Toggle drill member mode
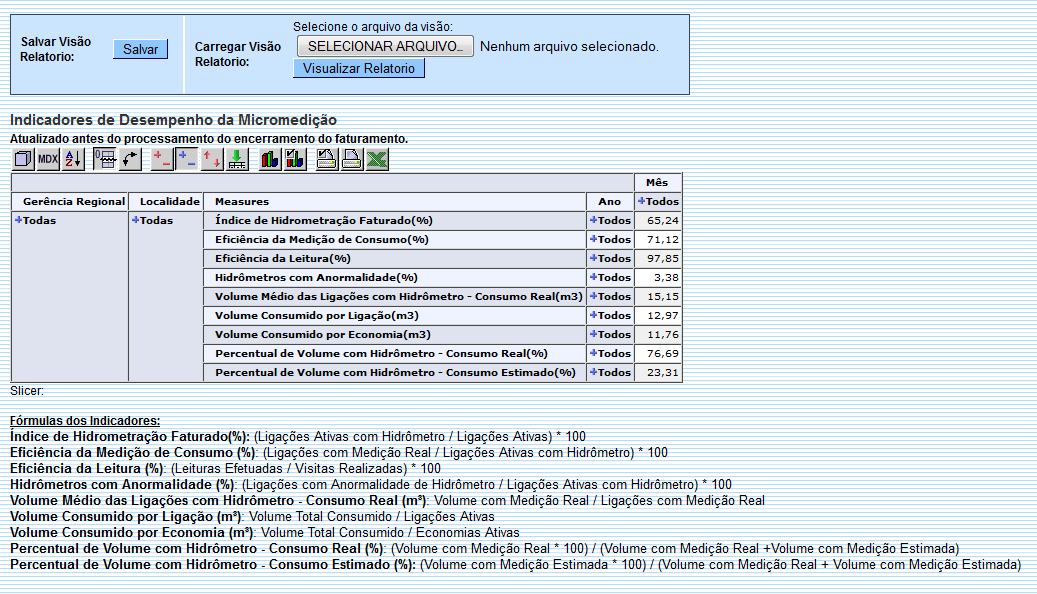This screenshot has height=594, width=1037. tap(162, 158)
